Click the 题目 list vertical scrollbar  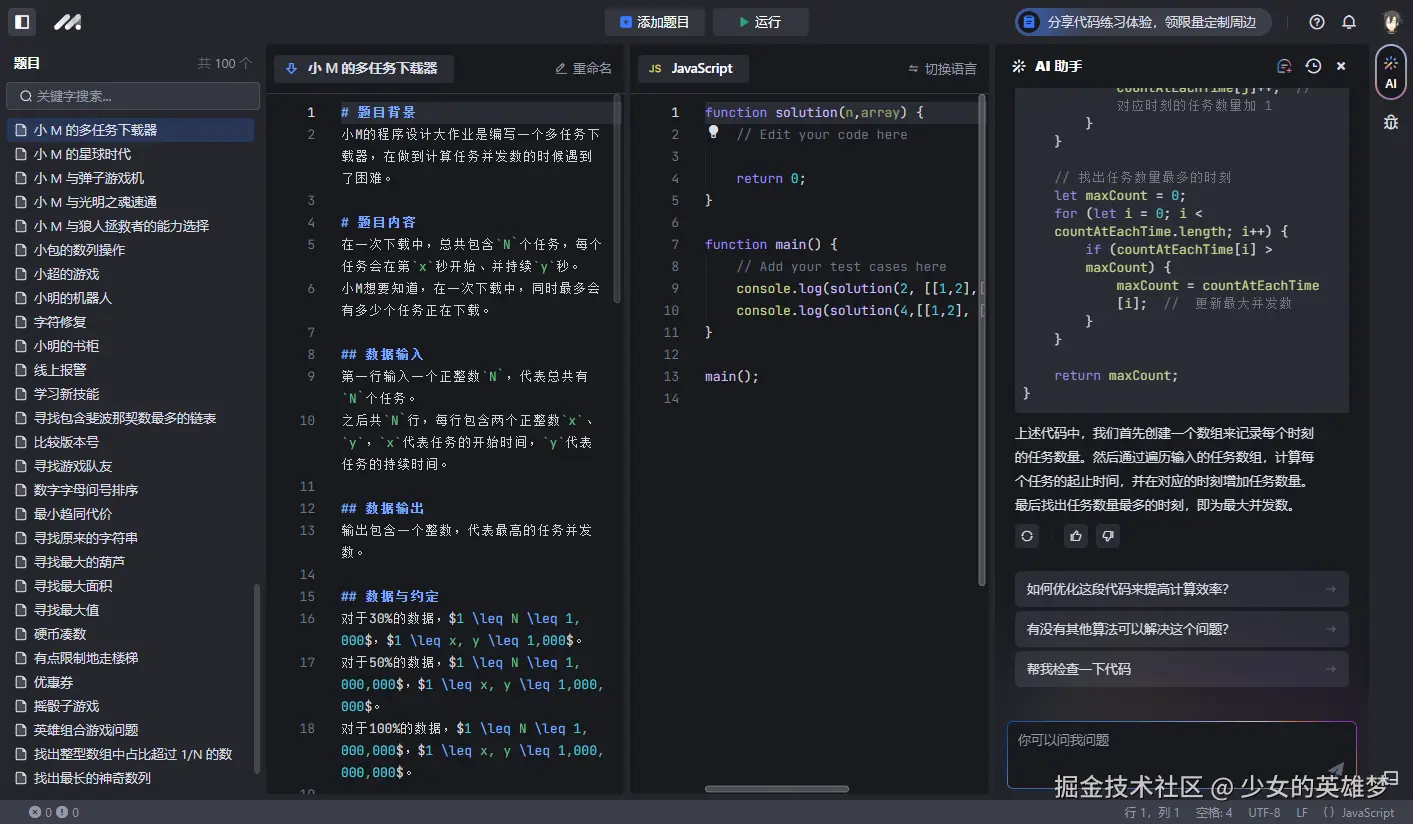[257, 679]
